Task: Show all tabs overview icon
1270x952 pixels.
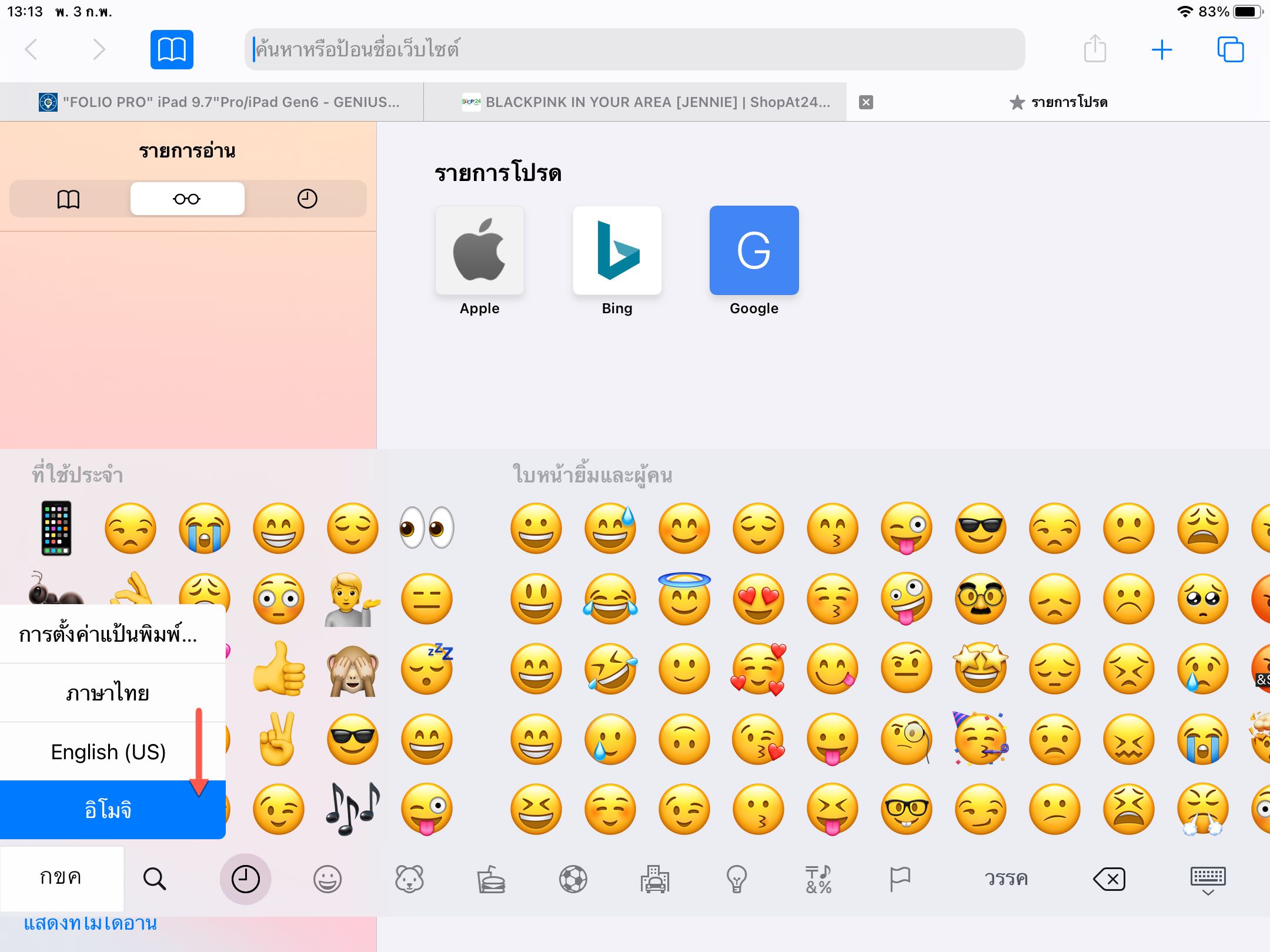Action: click(1230, 49)
